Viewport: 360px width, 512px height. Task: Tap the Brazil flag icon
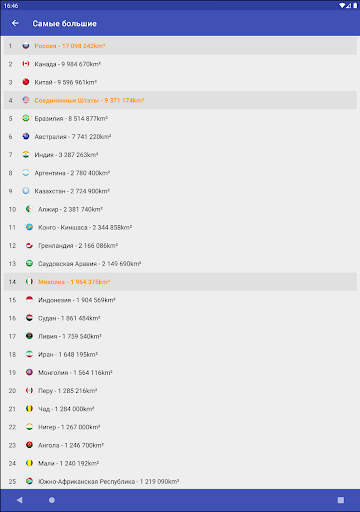[26, 118]
